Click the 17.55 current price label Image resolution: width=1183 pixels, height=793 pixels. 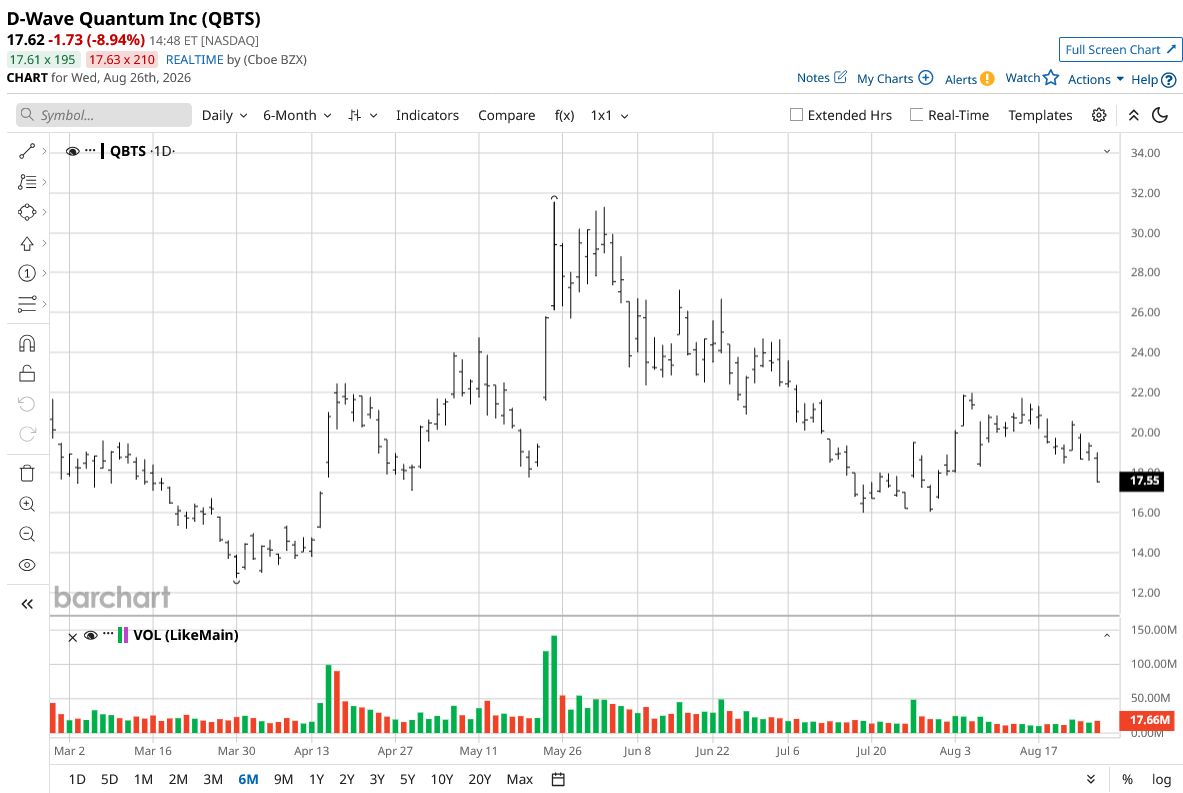click(1142, 481)
